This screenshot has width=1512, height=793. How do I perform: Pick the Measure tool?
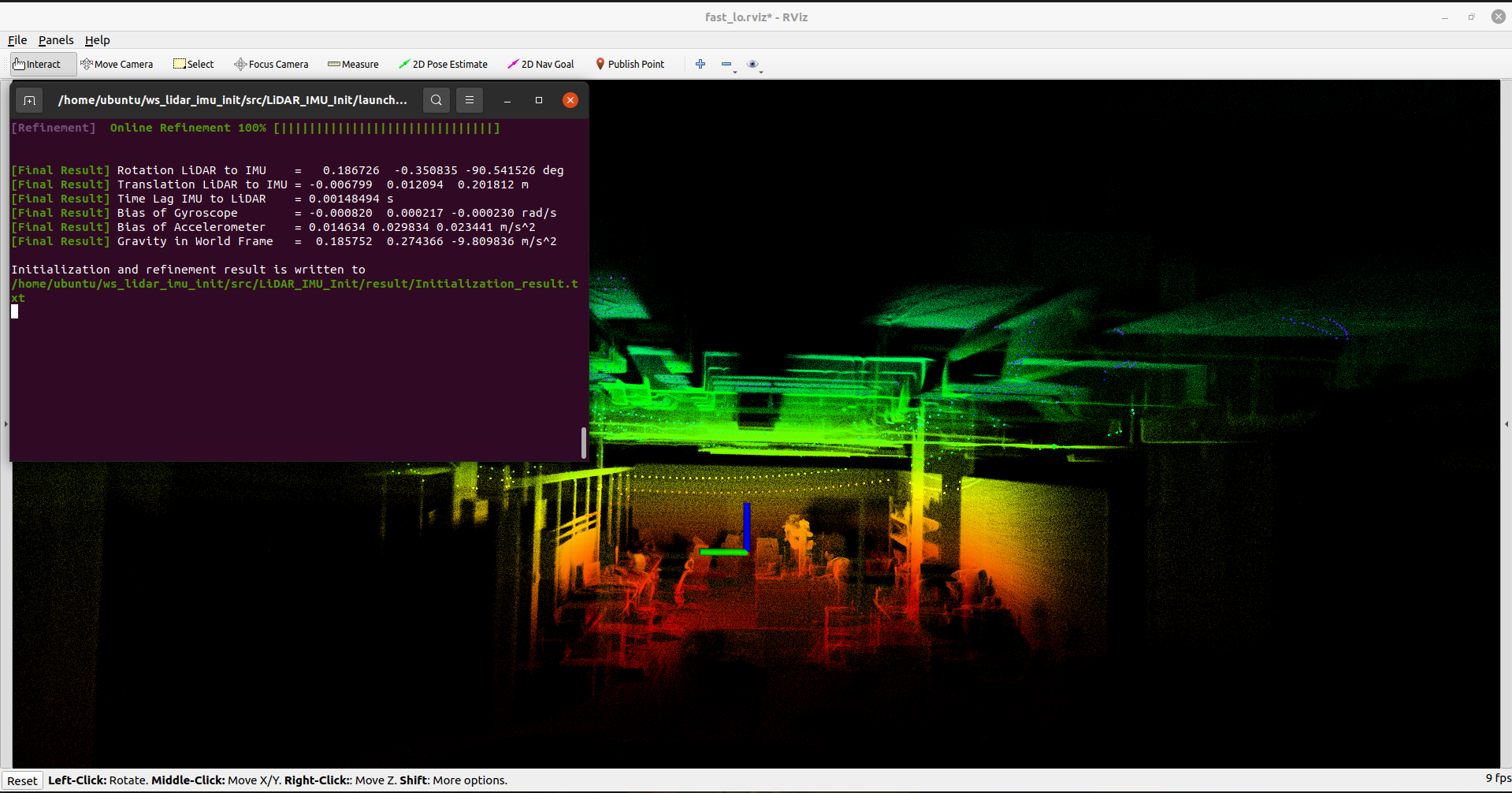(353, 65)
